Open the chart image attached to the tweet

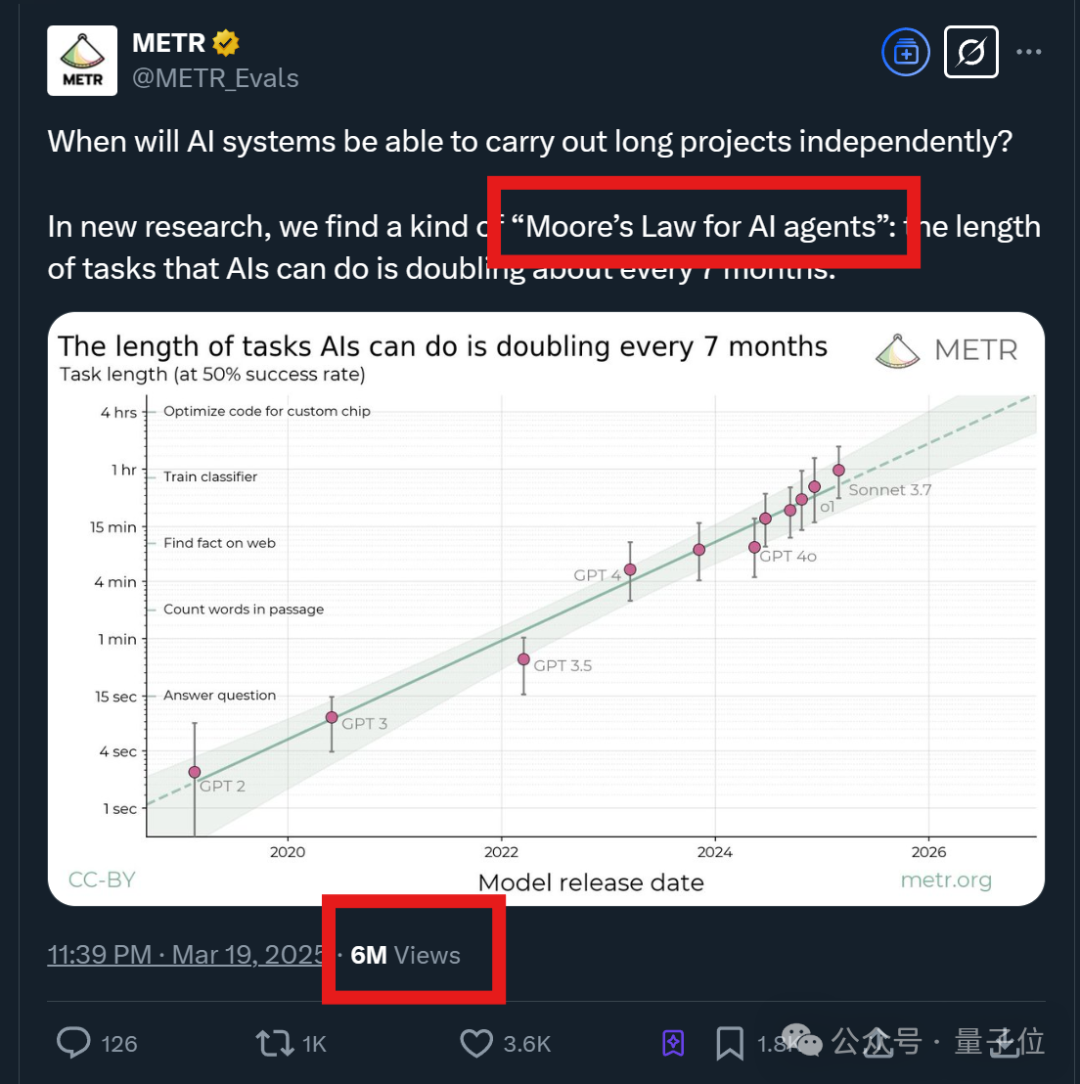(x=546, y=609)
